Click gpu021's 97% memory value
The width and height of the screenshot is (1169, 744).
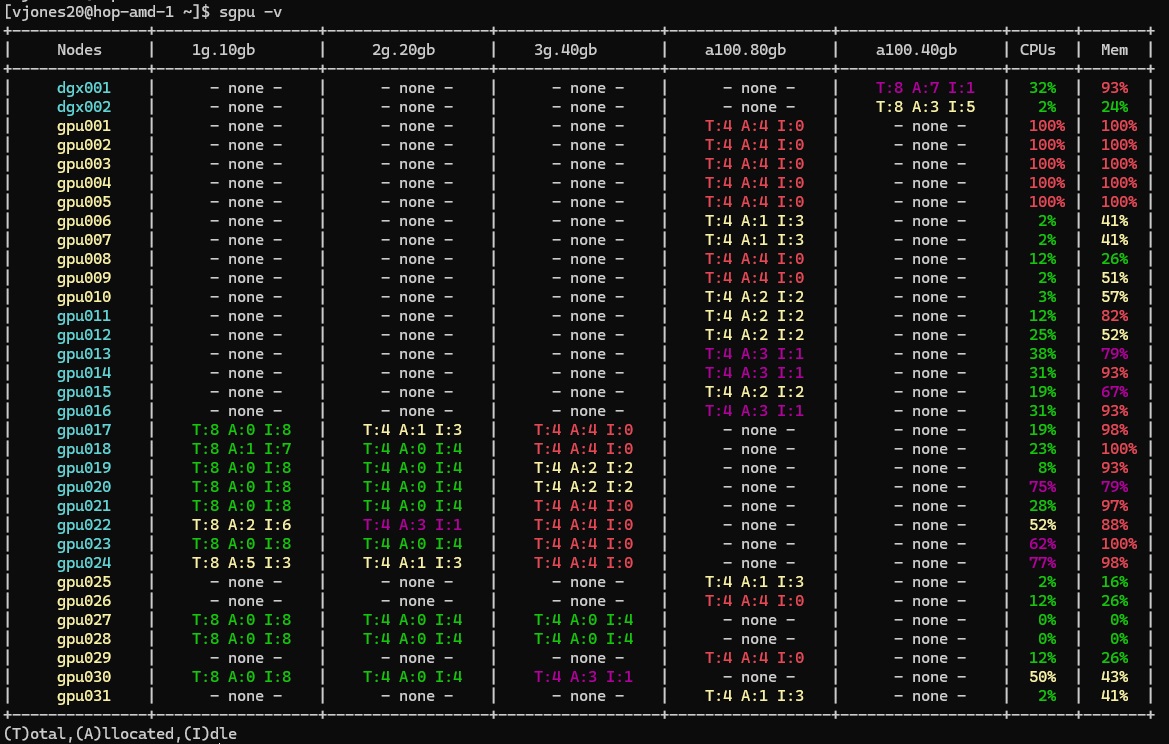click(1115, 506)
